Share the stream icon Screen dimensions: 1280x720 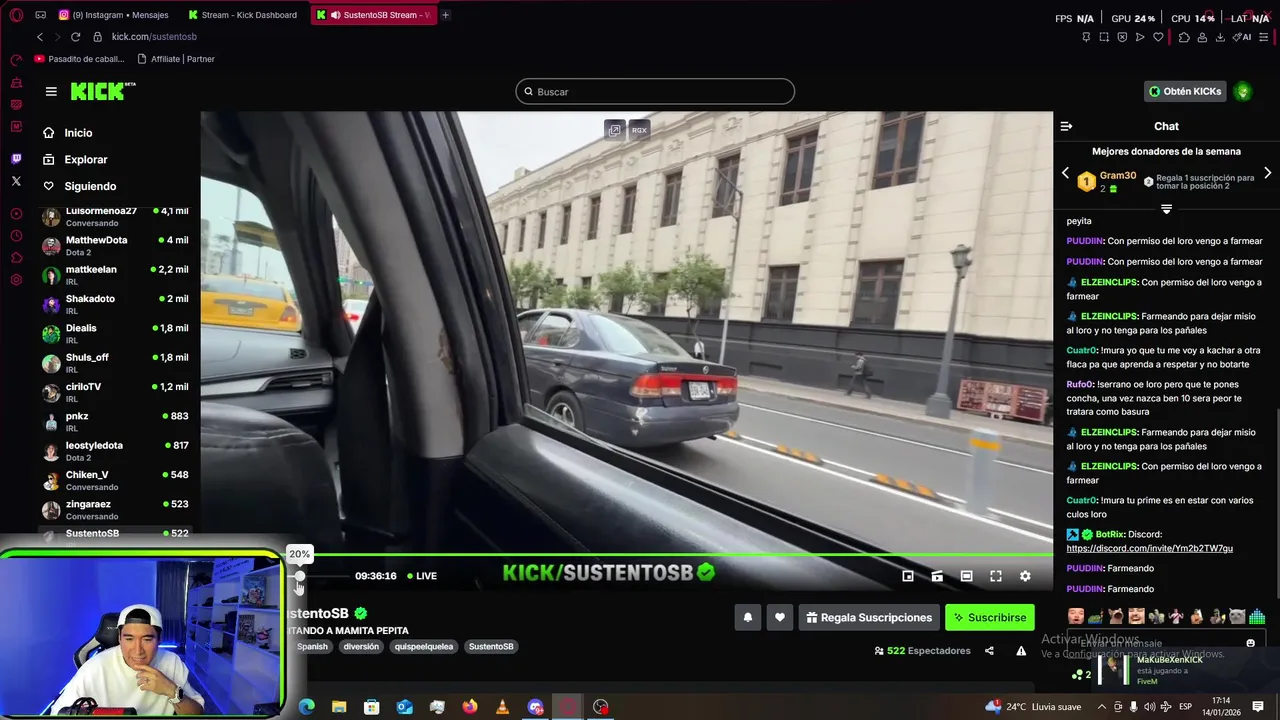(989, 651)
